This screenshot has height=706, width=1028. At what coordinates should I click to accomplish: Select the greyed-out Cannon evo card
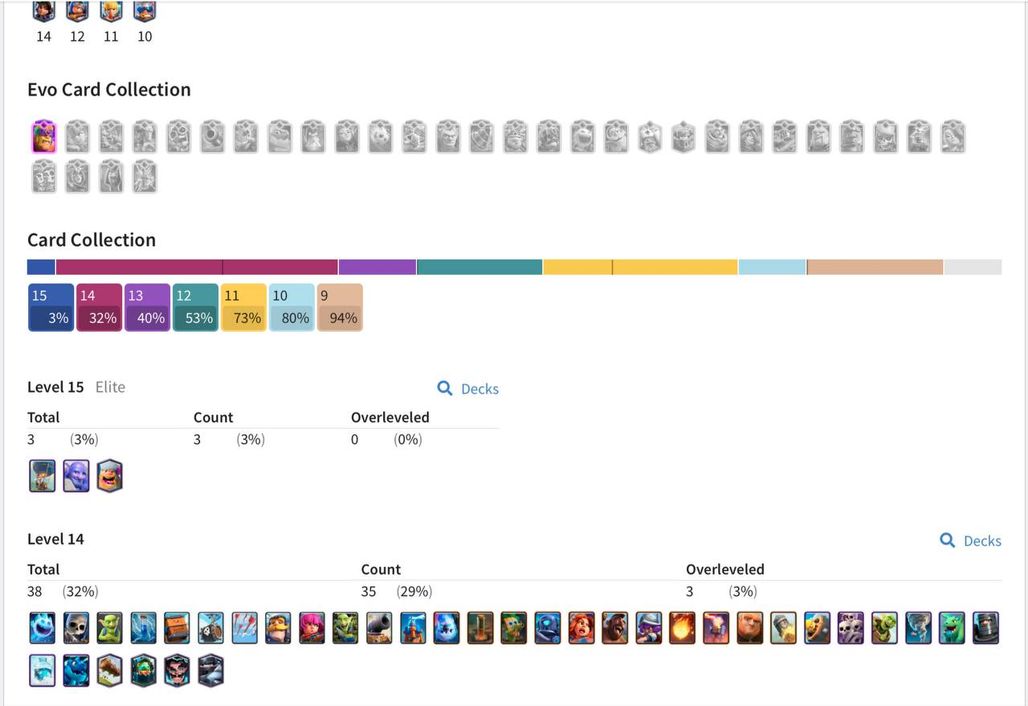pyautogui.click(x=212, y=136)
